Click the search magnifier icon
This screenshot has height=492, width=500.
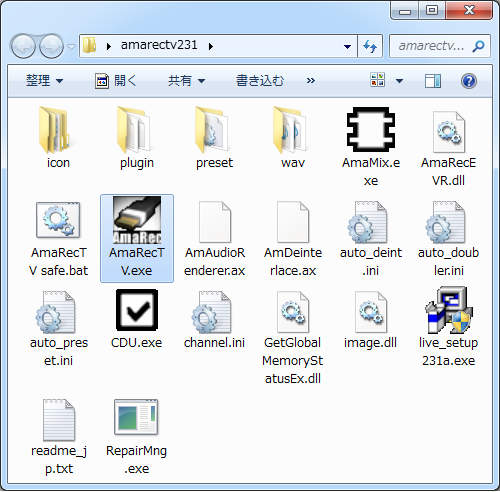click(x=478, y=46)
